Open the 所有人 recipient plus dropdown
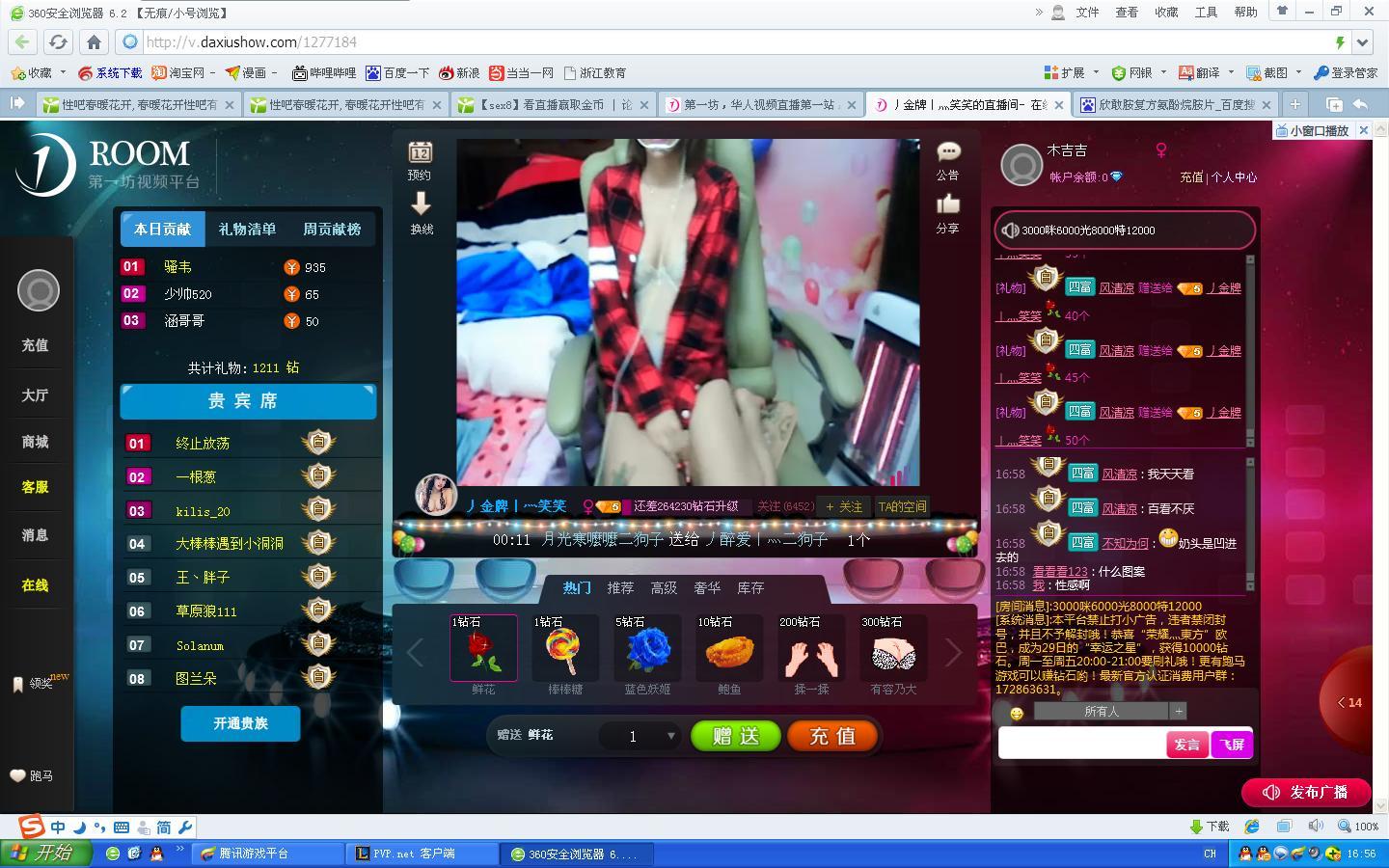Viewport: 1389px width, 868px height. 1178,711
